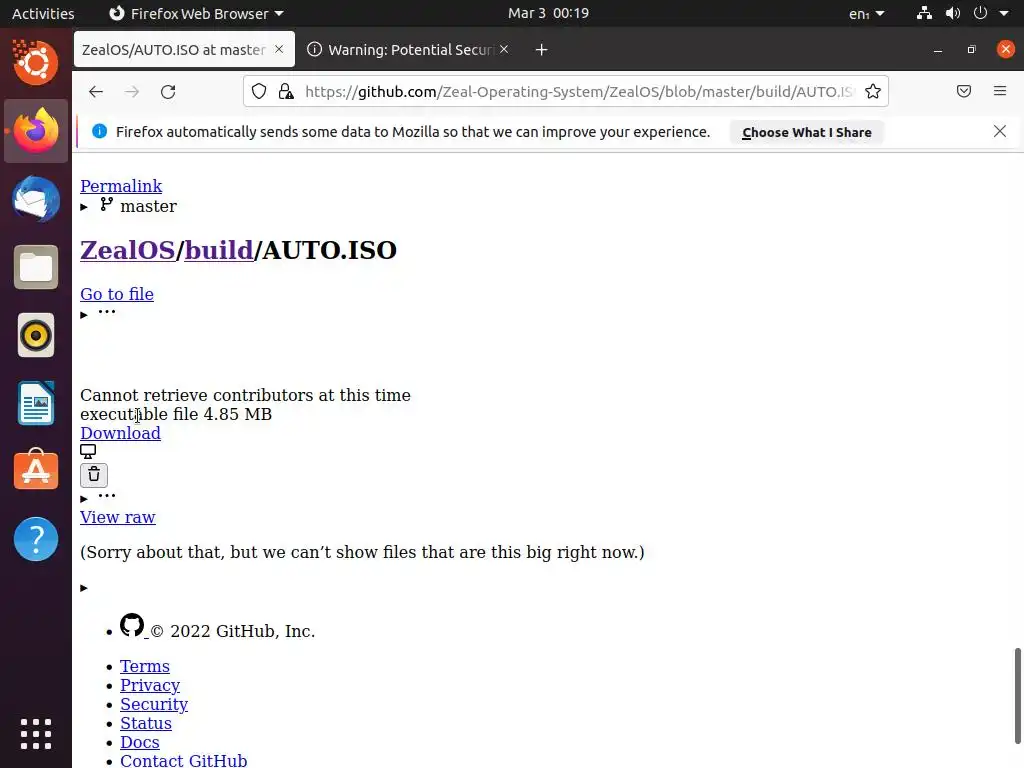Viewport: 1024px width, 768px height.
Task: Open with GitHub Desktop monitor icon
Action: coord(88,451)
